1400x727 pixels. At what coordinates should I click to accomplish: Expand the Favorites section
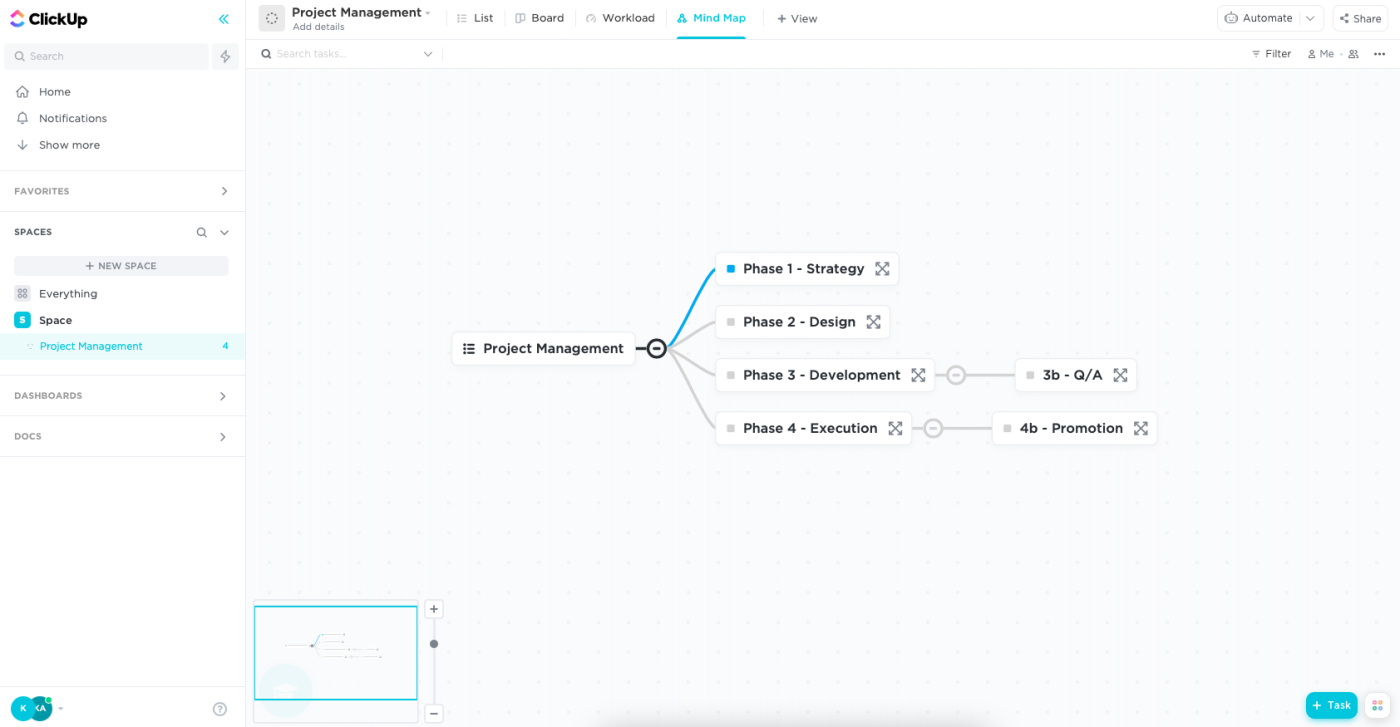(x=224, y=191)
